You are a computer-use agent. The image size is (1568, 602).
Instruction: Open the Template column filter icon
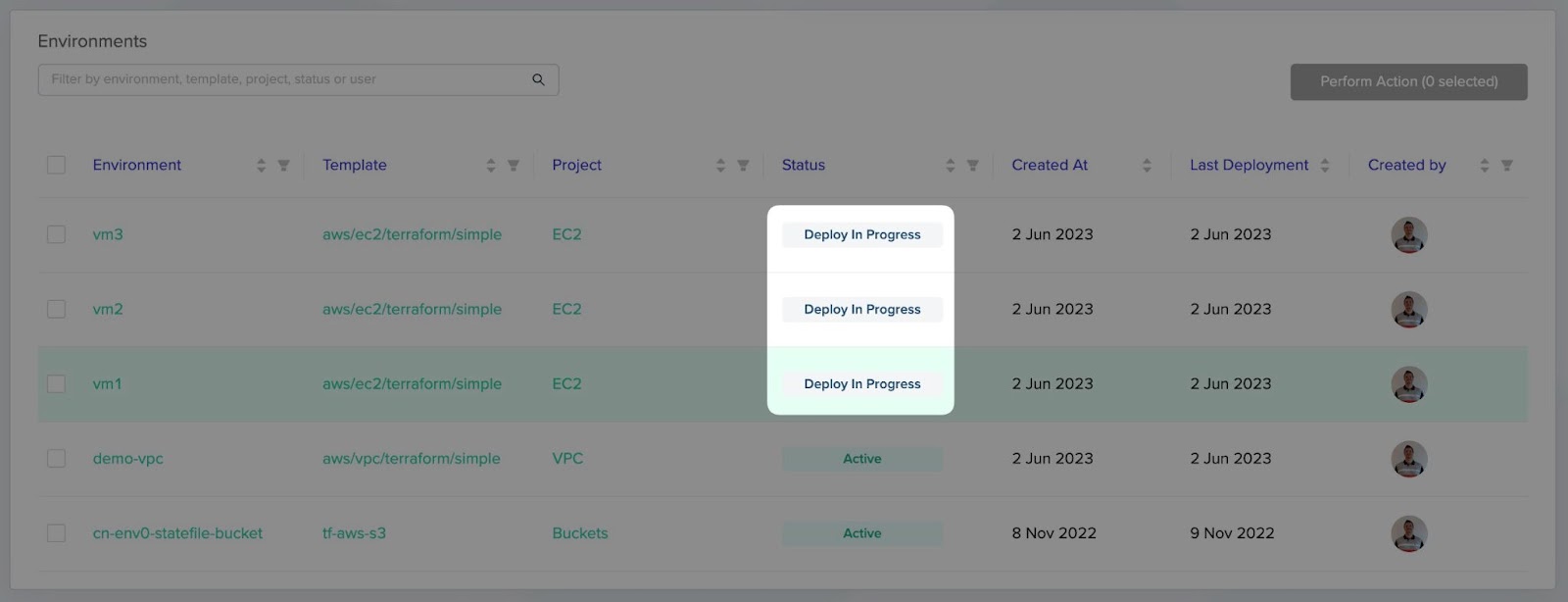(x=513, y=166)
